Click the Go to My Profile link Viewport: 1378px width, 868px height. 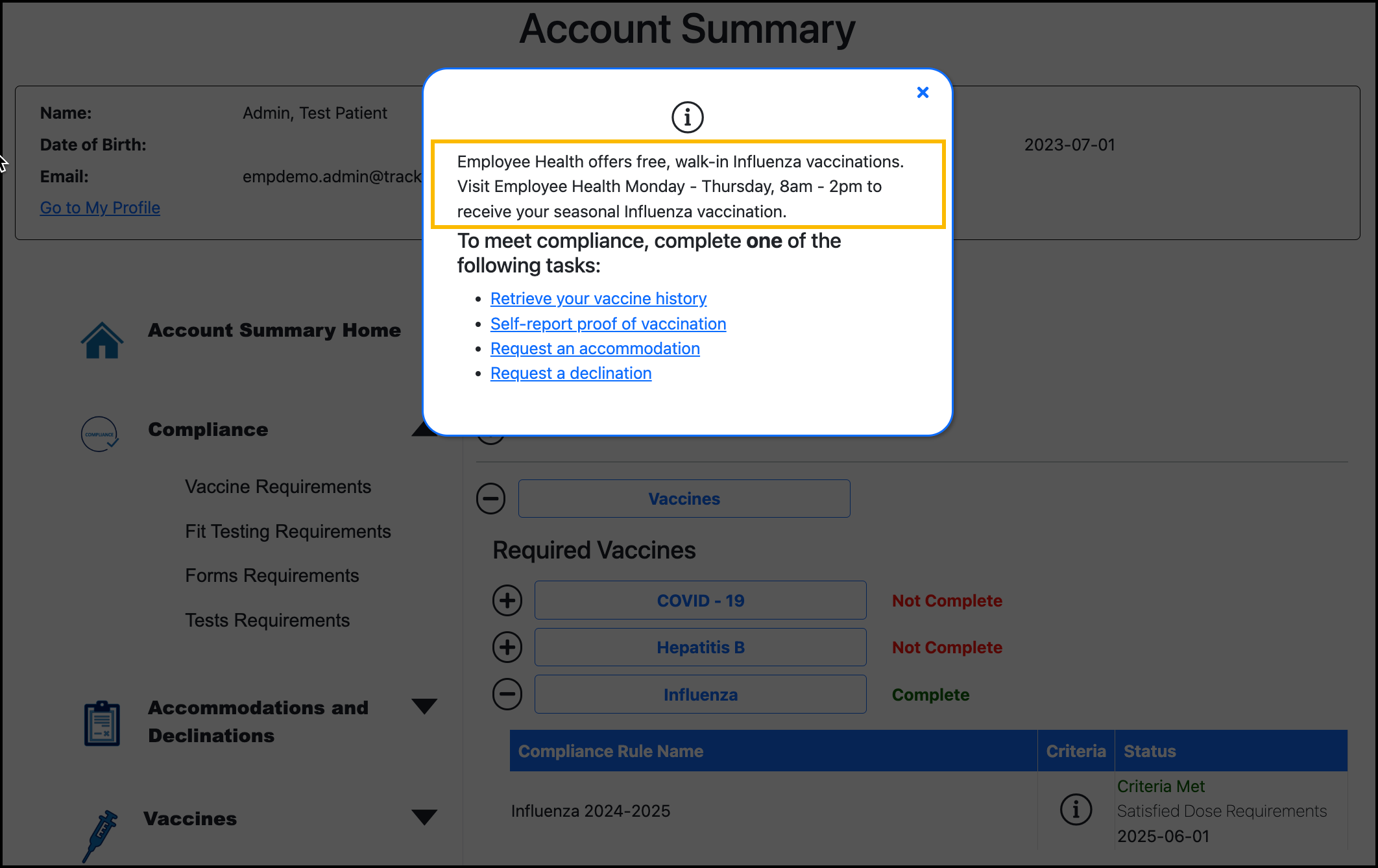pos(100,208)
